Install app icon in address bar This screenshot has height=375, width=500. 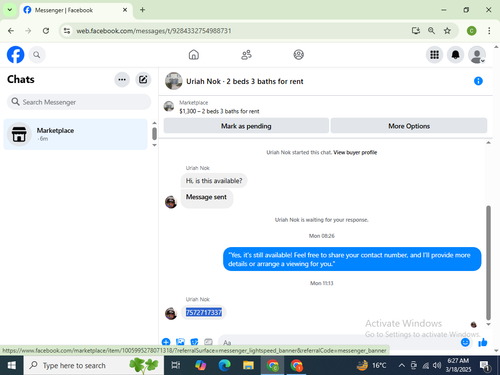pyautogui.click(x=415, y=31)
